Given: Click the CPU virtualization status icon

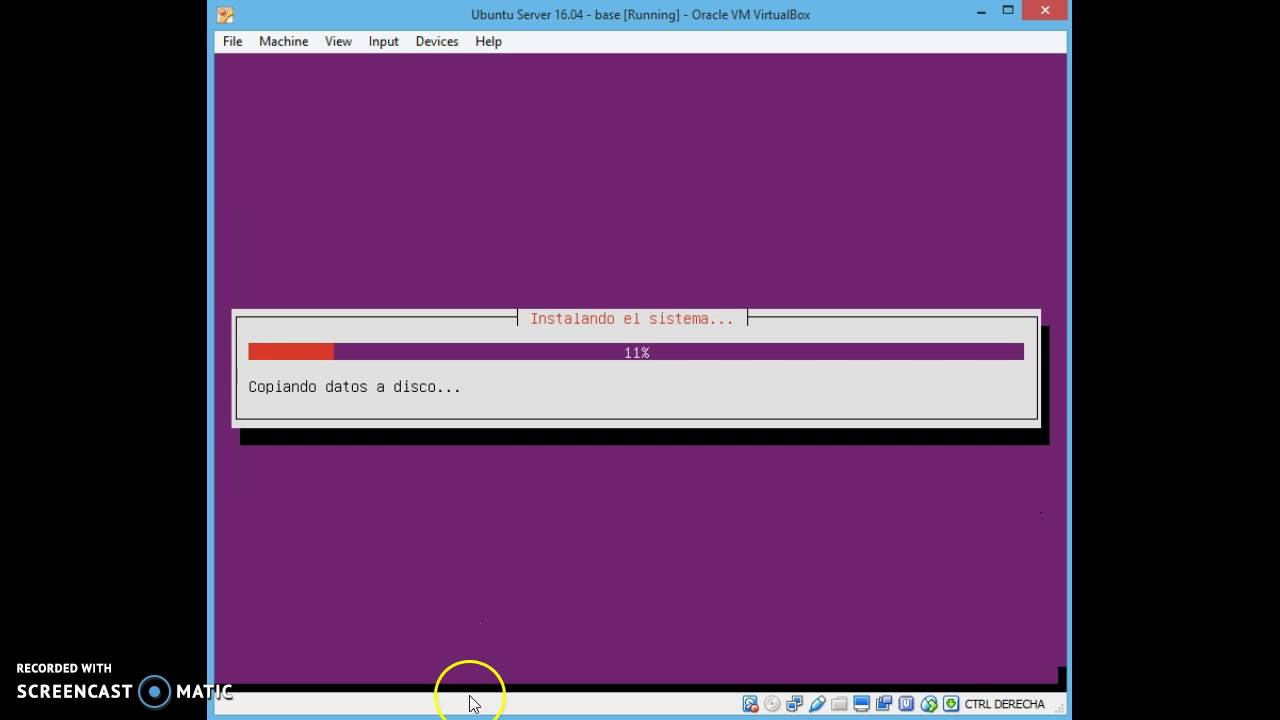Looking at the screenshot, I should point(906,704).
